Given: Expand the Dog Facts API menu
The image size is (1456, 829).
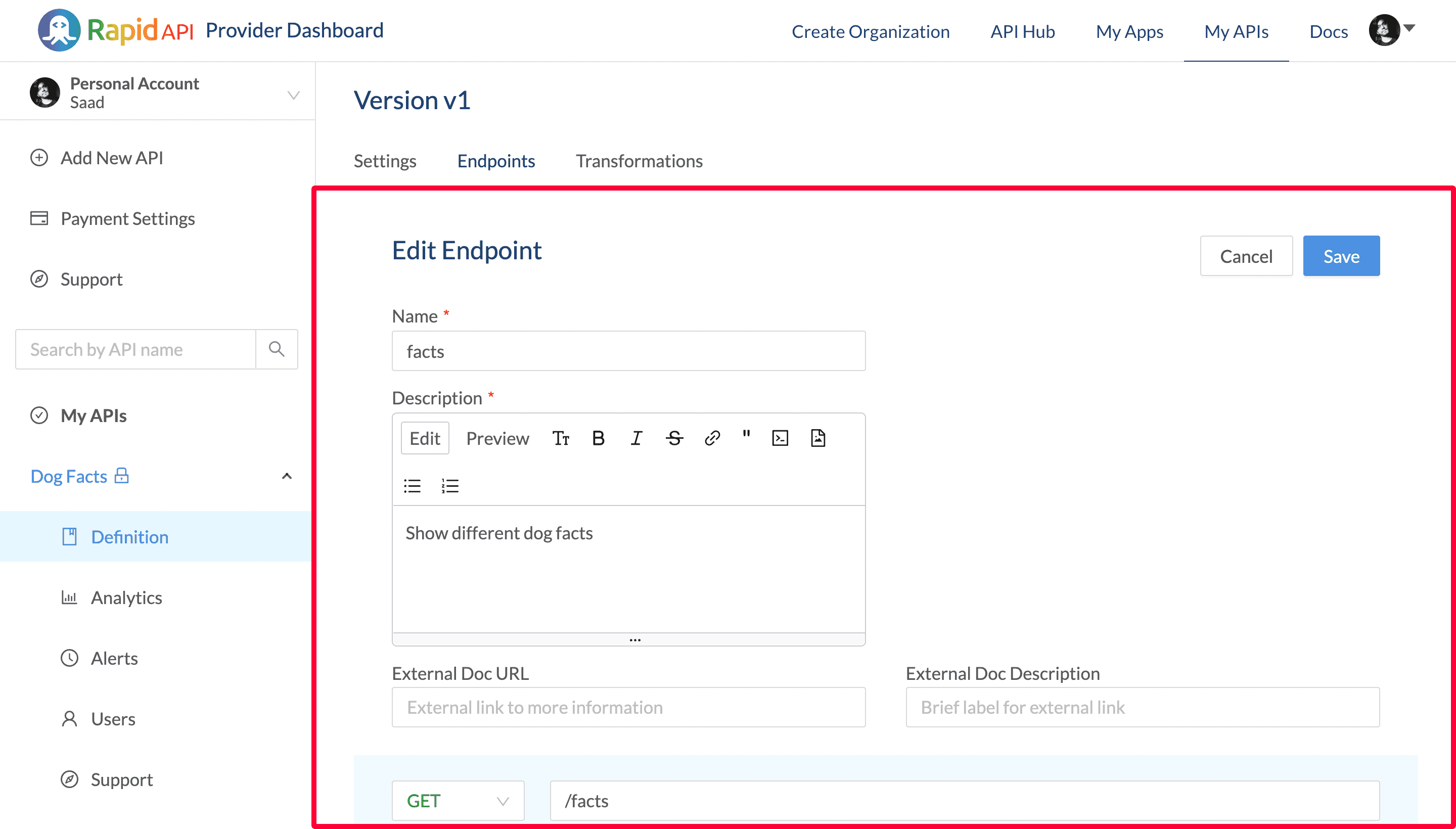Looking at the screenshot, I should click(286, 476).
